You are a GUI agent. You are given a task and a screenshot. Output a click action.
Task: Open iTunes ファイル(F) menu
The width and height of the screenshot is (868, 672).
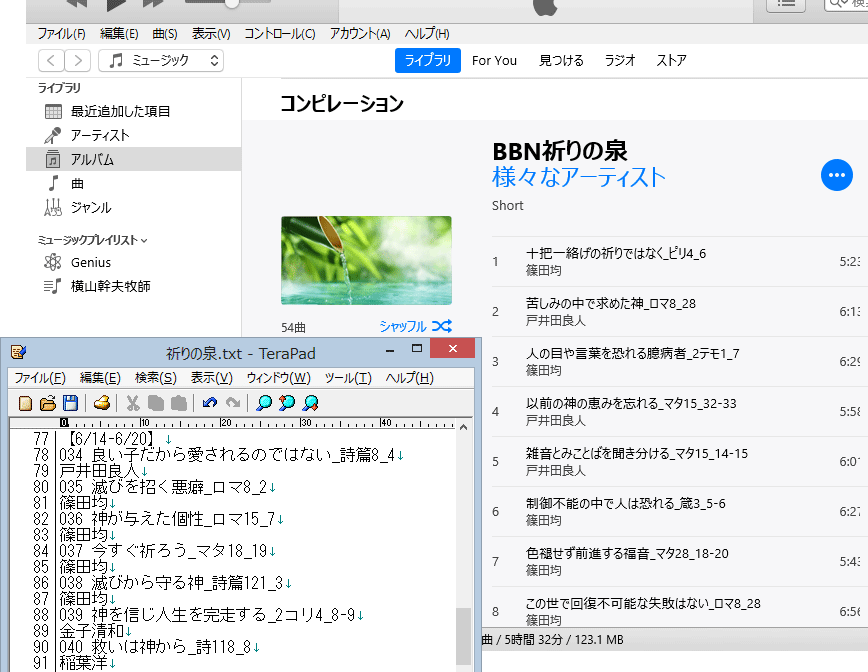(61, 34)
